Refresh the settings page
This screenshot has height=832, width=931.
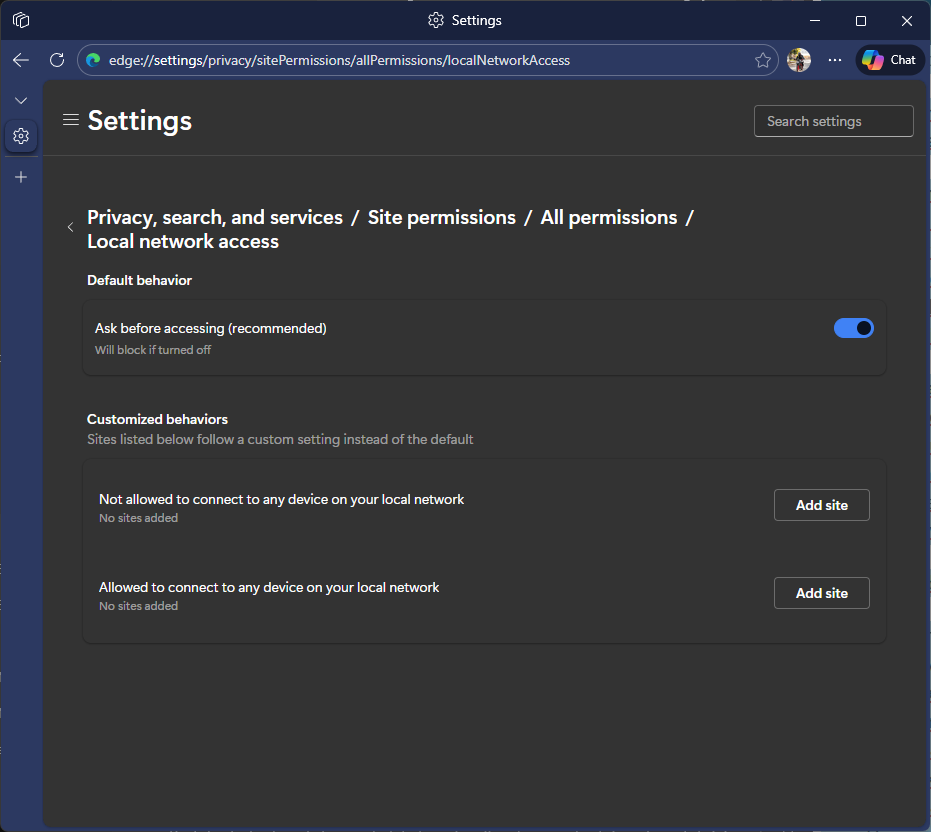coord(57,60)
